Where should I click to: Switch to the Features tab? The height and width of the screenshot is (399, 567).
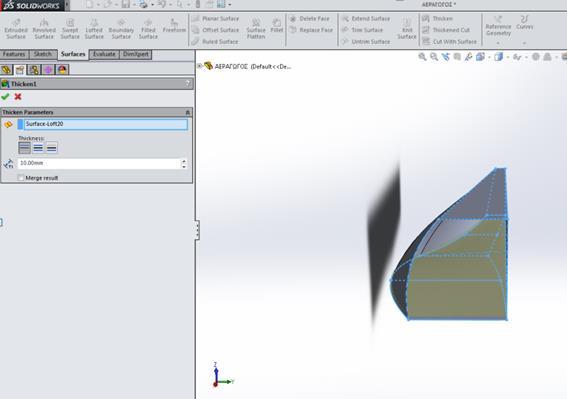(x=14, y=54)
